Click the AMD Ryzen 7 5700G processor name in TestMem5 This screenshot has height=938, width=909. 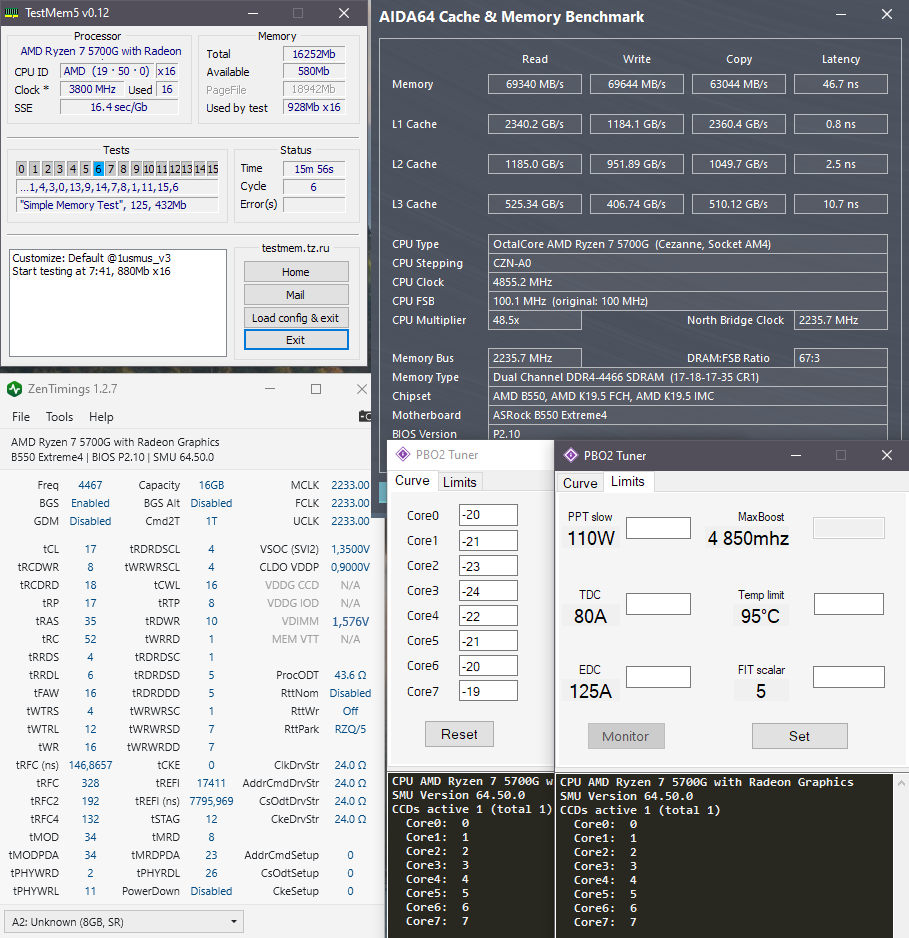click(101, 51)
